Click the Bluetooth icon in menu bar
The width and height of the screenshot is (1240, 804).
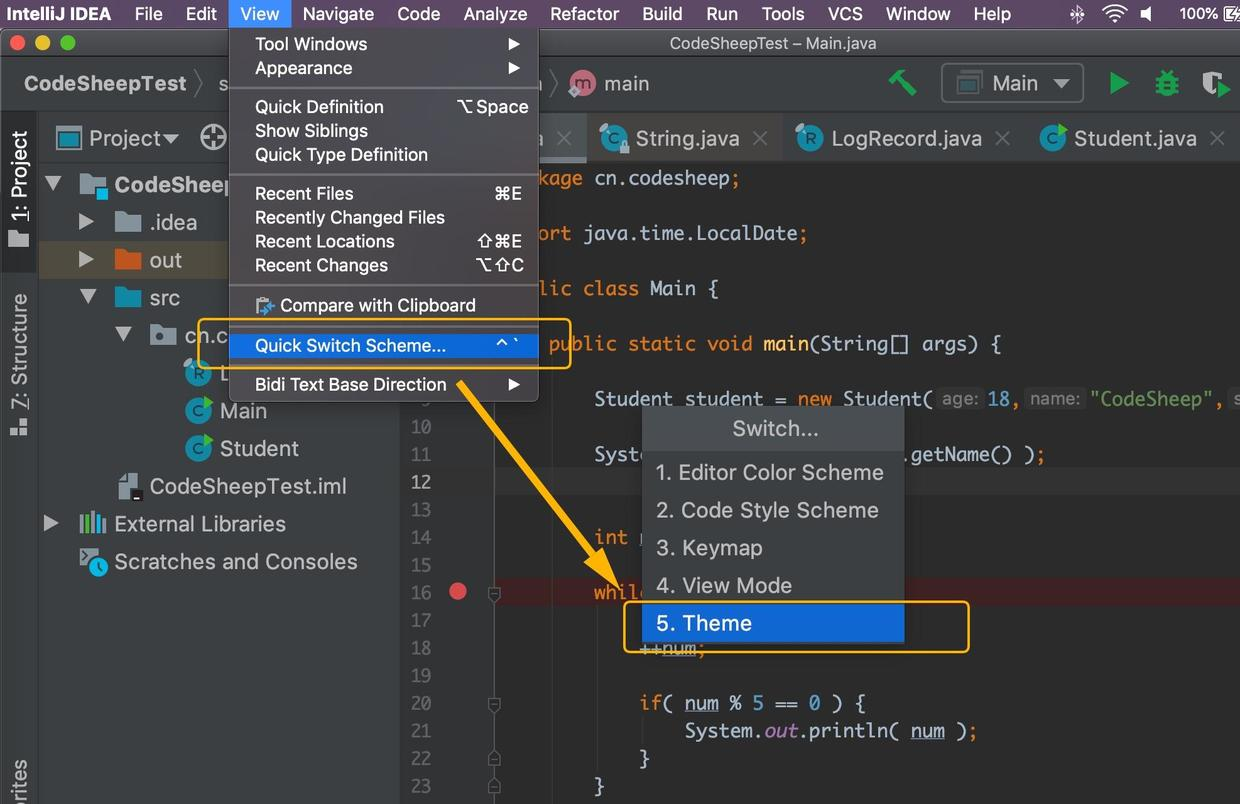pyautogui.click(x=1077, y=14)
